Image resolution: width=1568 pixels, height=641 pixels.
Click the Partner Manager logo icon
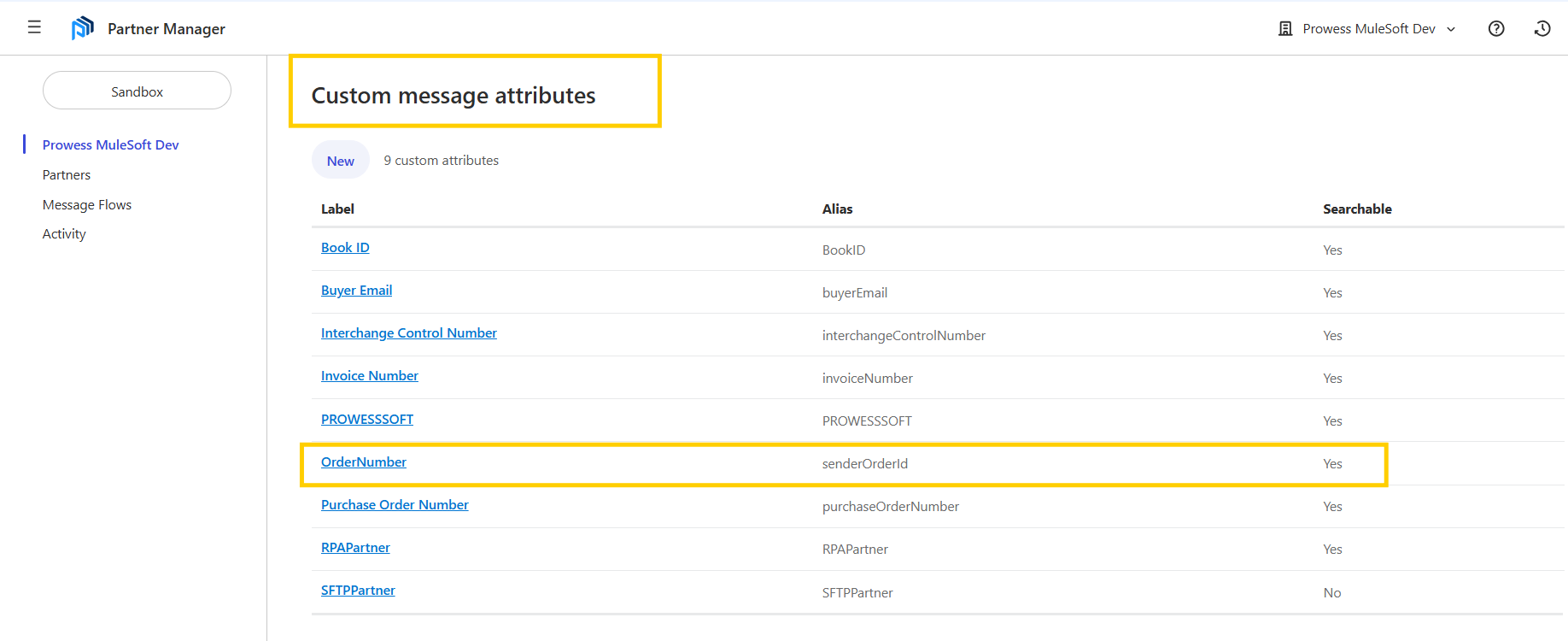(82, 28)
